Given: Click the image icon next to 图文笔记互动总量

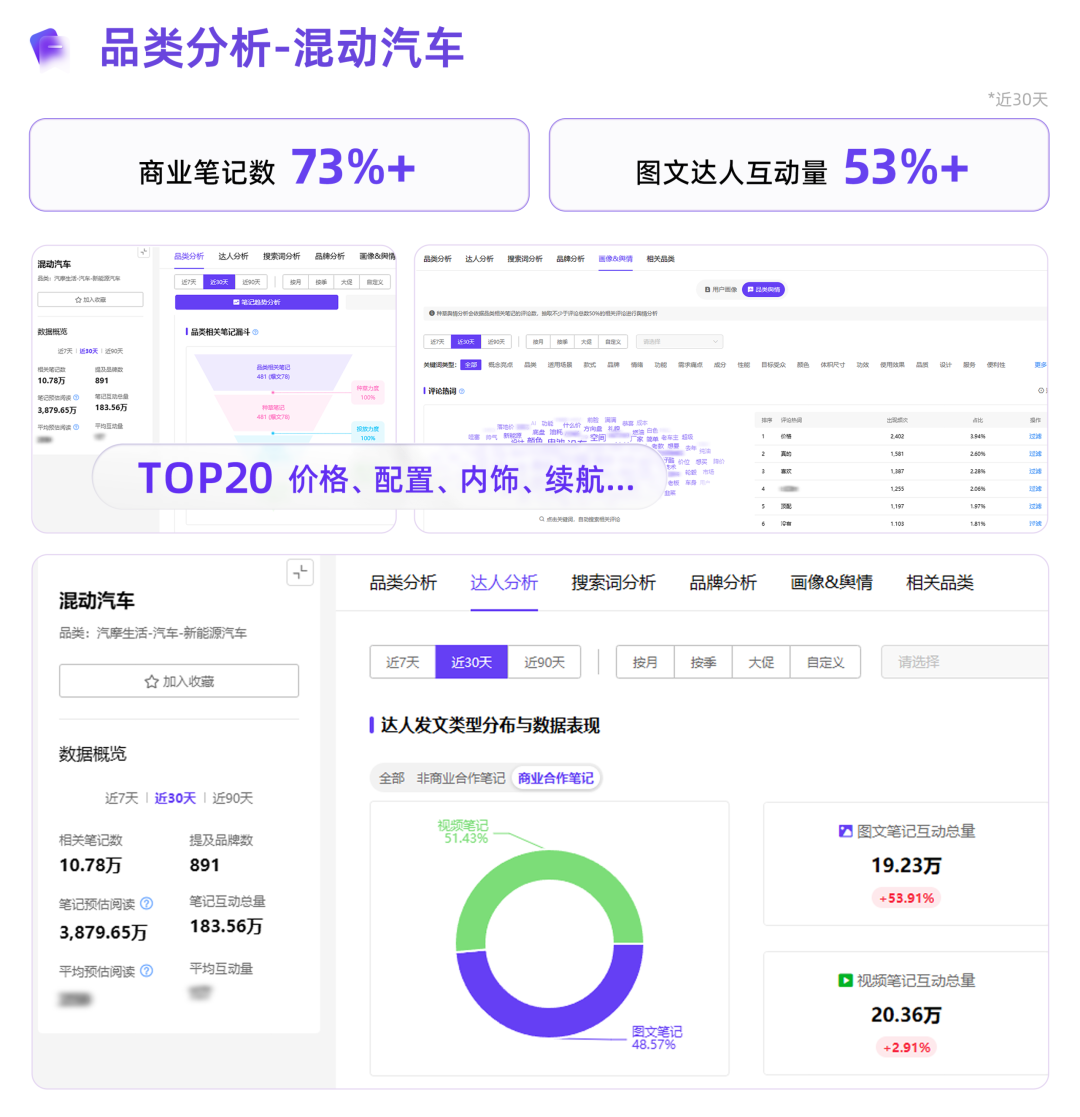Looking at the screenshot, I should [x=846, y=831].
